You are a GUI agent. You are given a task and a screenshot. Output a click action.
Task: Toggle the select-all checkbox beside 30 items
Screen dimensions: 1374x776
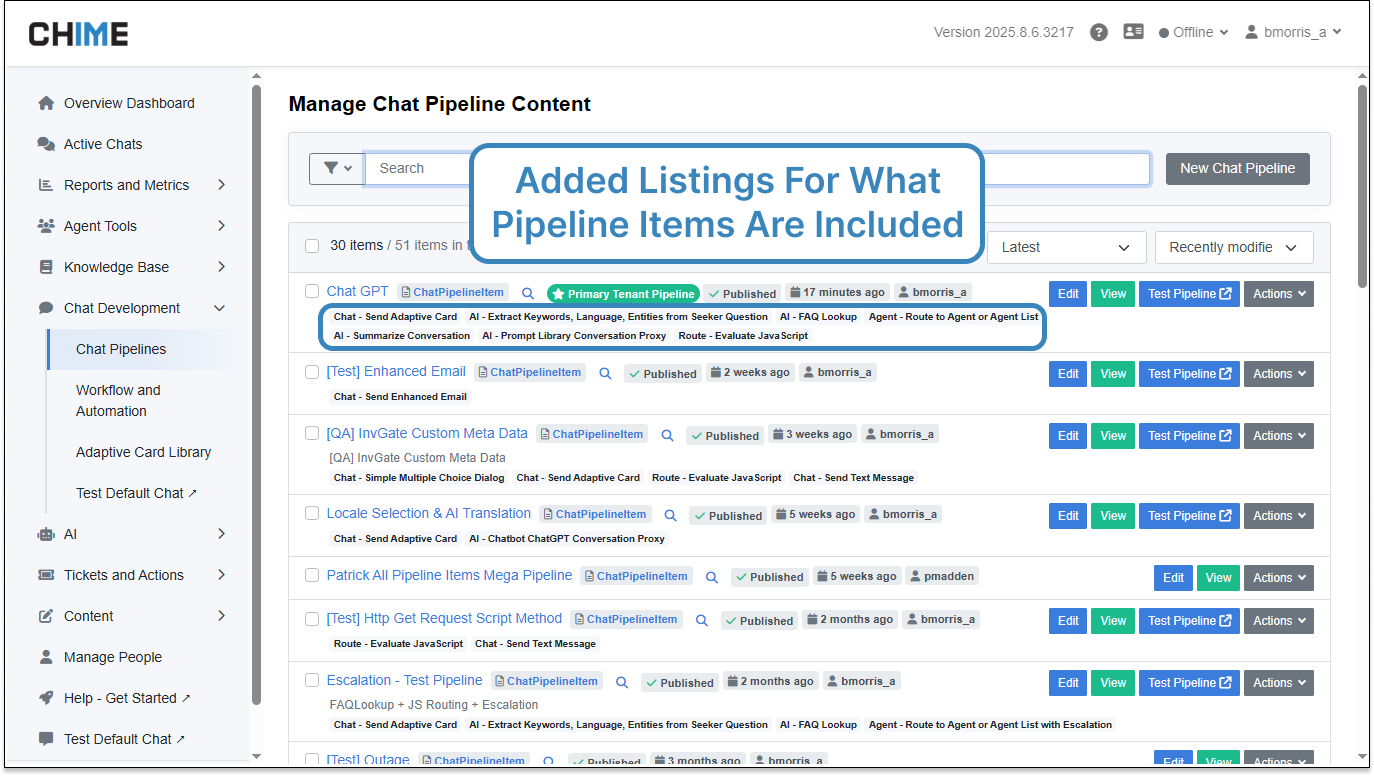click(312, 246)
